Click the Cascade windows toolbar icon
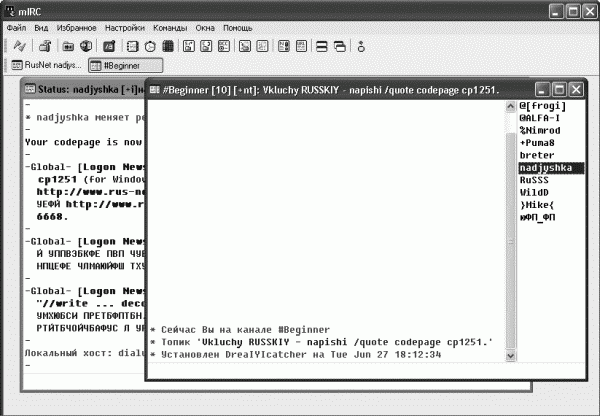 coord(340,46)
